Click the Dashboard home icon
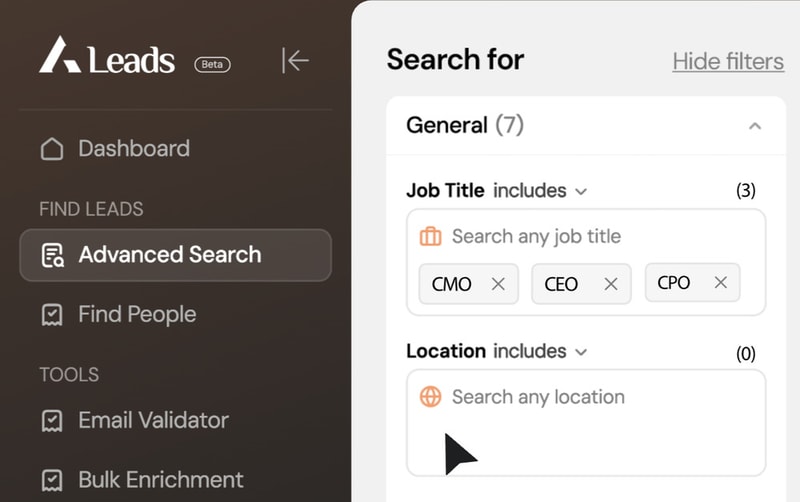This screenshot has height=502, width=800. [51, 150]
